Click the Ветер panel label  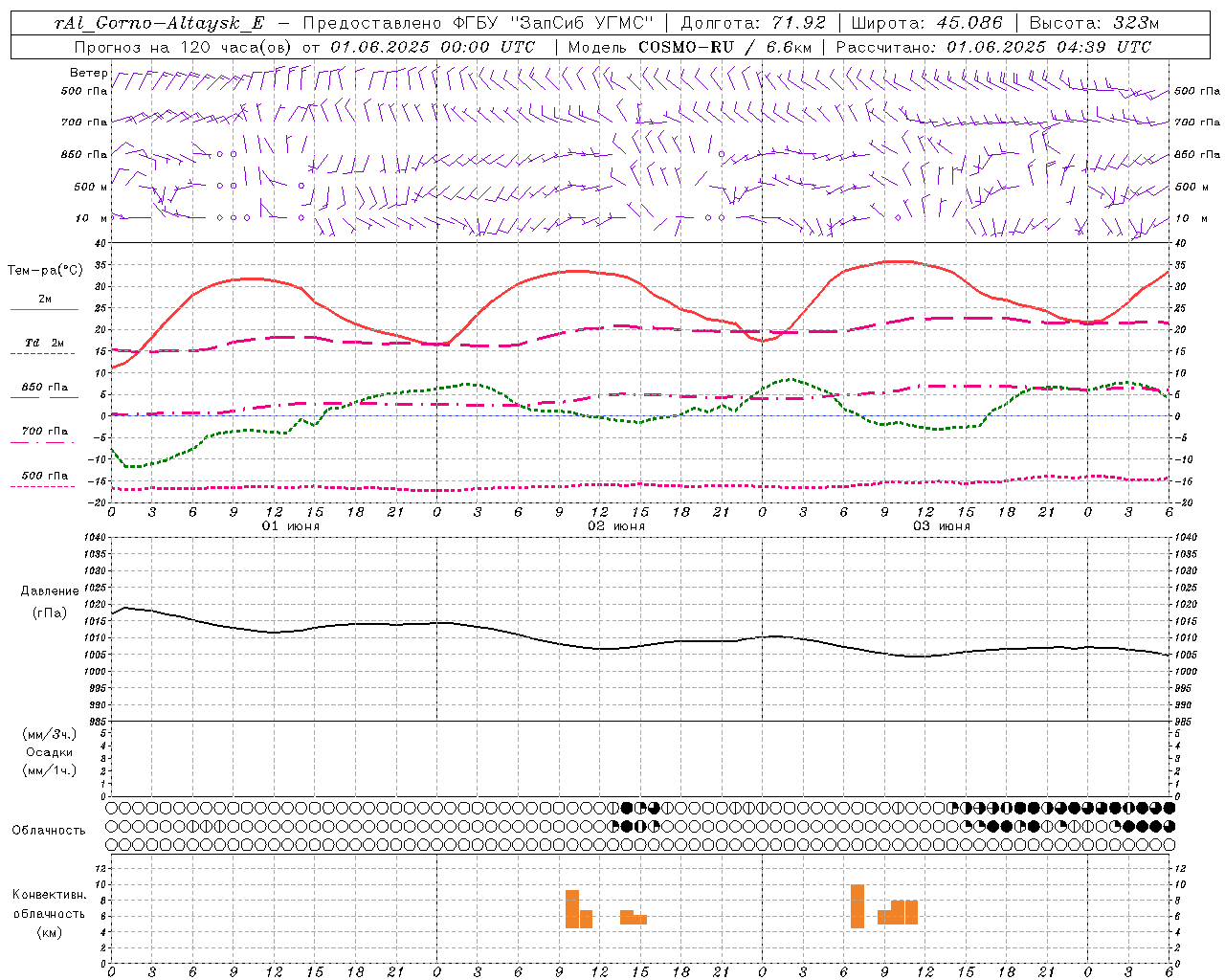[88, 73]
